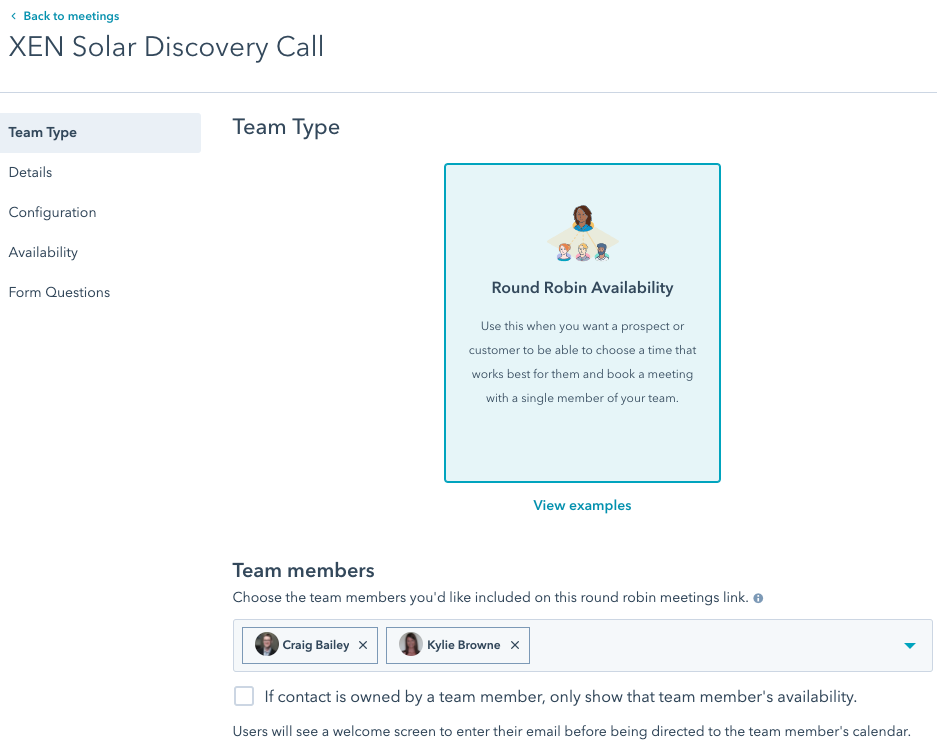Select the Team Type sidebar tab
The width and height of the screenshot is (937, 740).
[43, 133]
